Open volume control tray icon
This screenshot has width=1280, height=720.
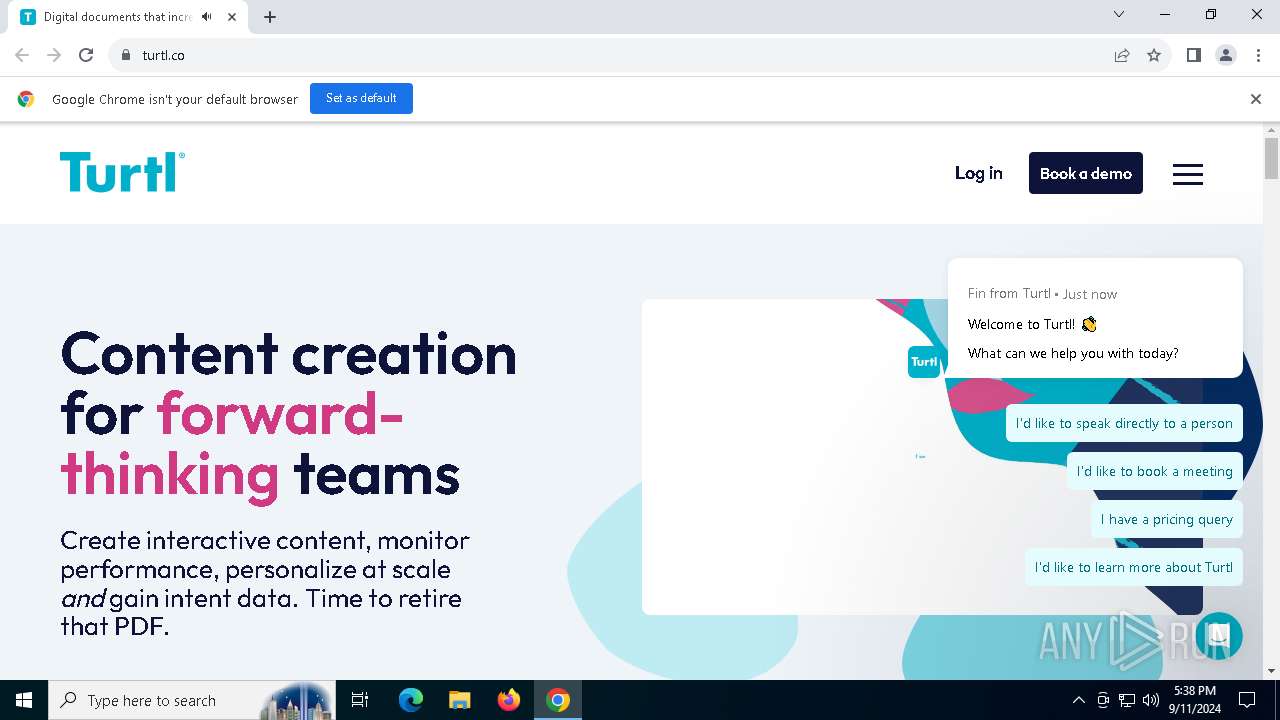[x=1151, y=700]
